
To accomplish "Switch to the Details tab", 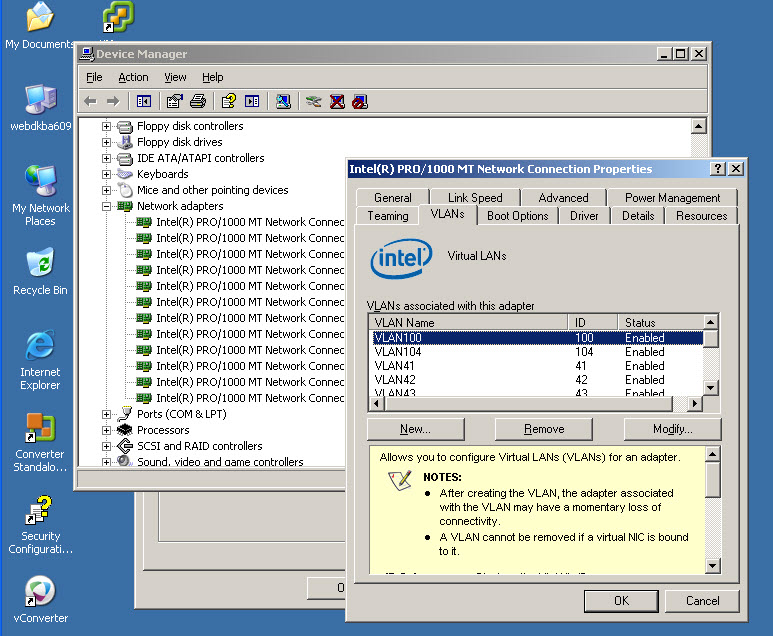I will coord(638,216).
